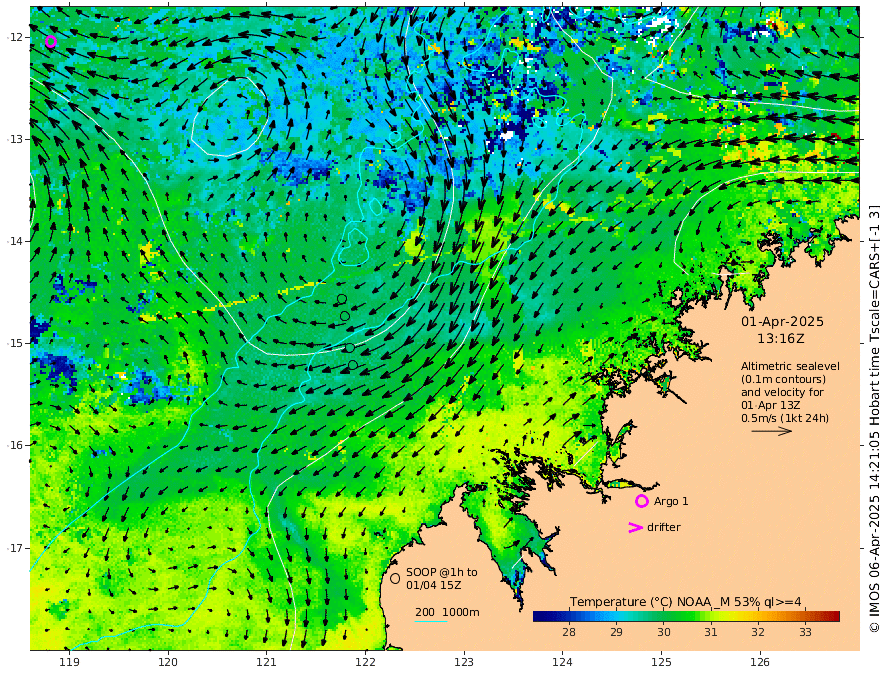Click the "01 Apr 13Z" text line
The image size is (880, 680).
(x=771, y=405)
